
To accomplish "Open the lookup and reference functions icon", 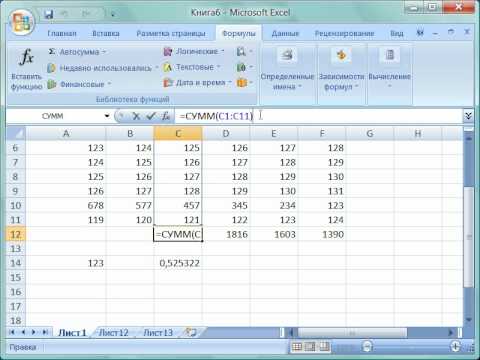I will click(x=244, y=52).
